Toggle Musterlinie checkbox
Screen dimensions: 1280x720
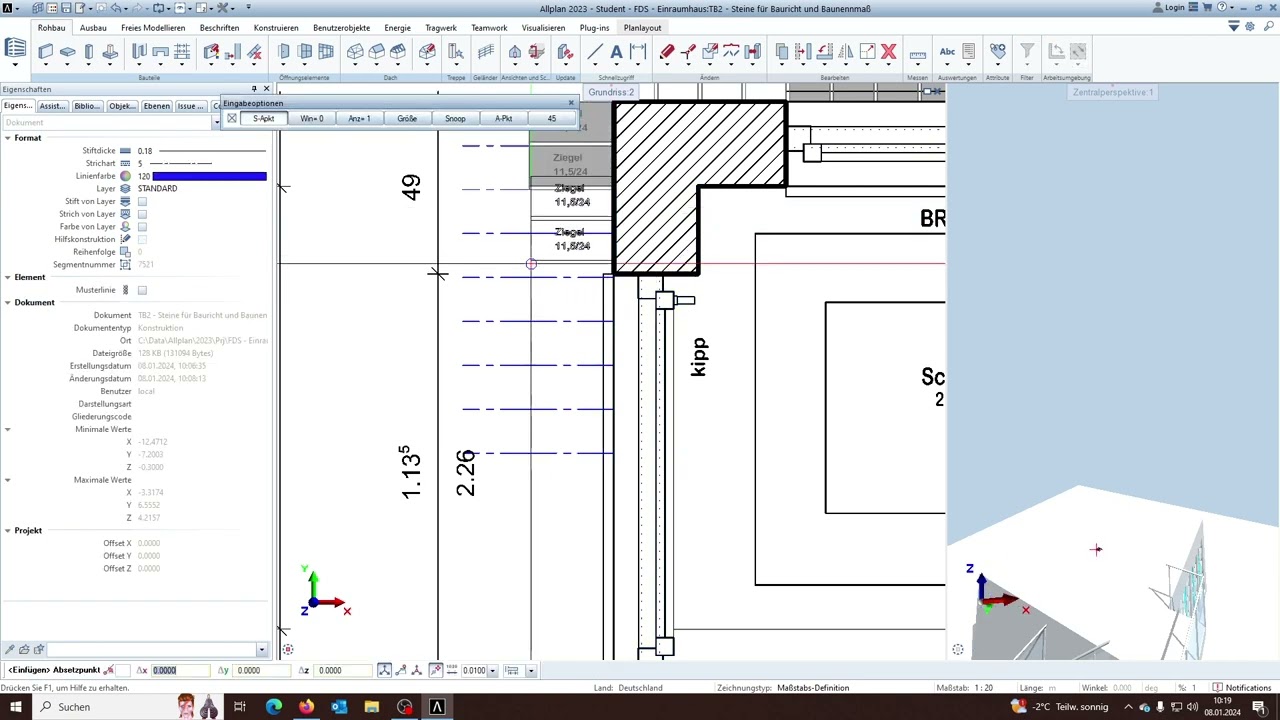(x=142, y=290)
